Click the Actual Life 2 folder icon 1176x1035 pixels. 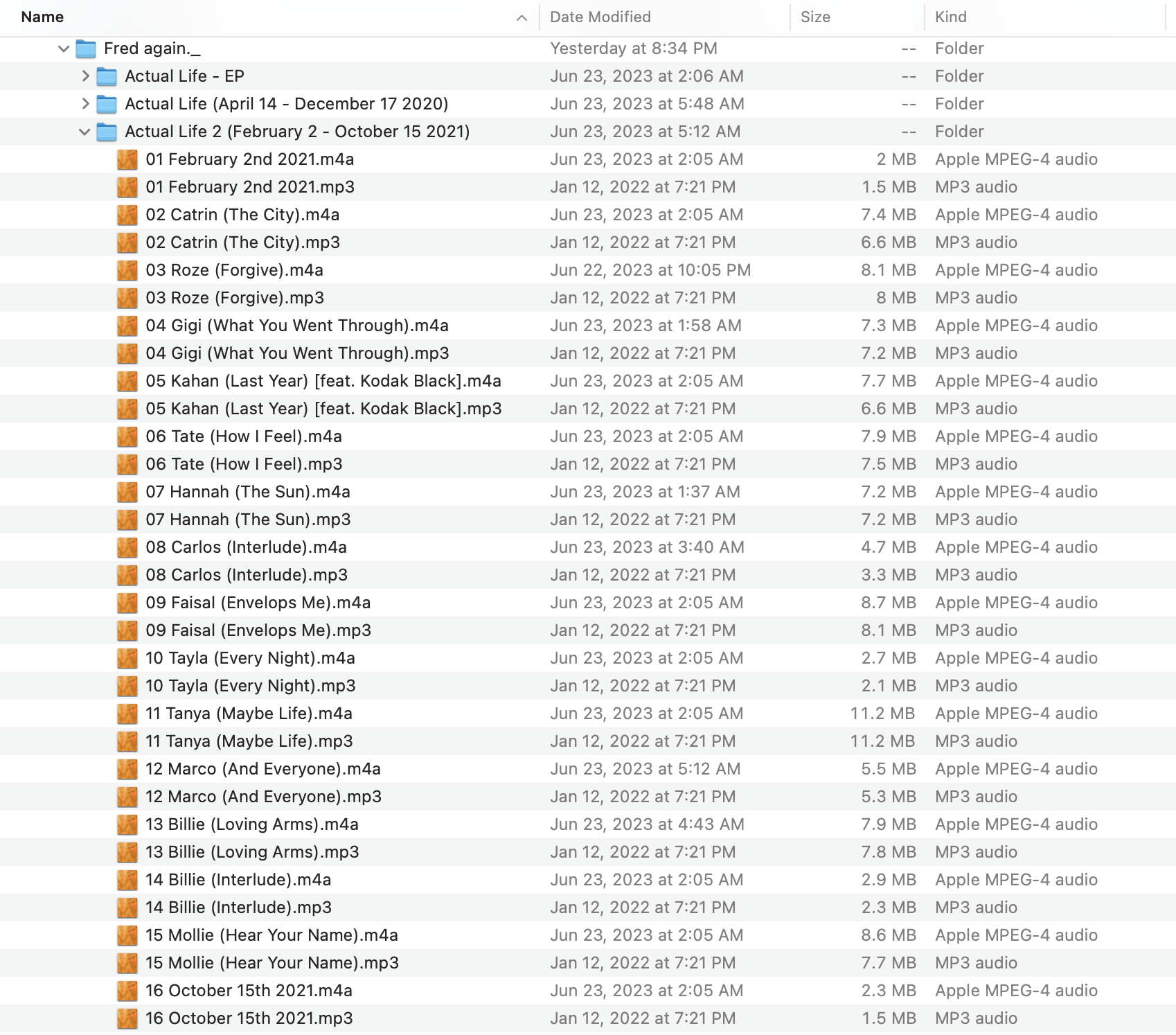(x=107, y=132)
